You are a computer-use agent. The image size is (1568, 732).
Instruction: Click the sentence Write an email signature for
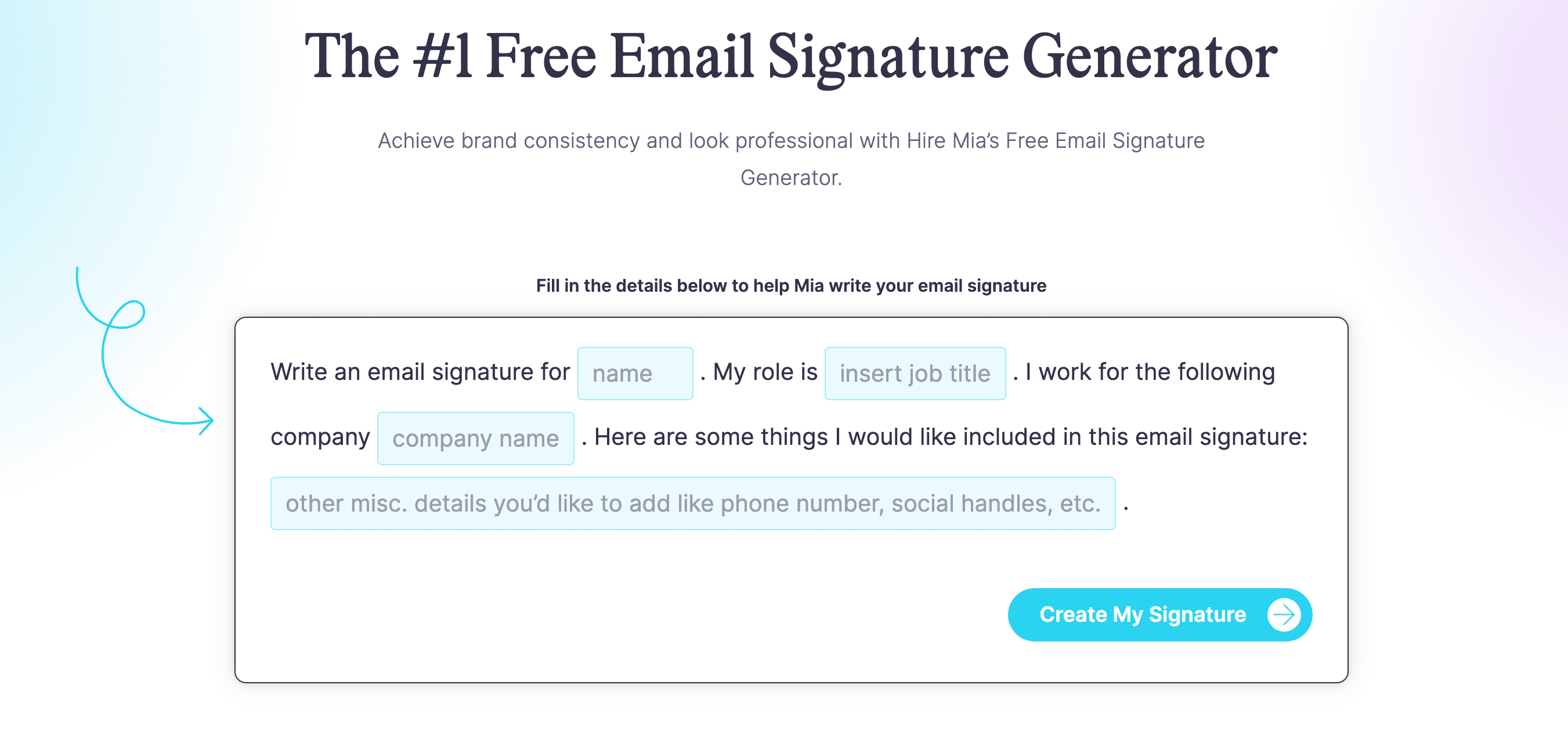tap(420, 372)
